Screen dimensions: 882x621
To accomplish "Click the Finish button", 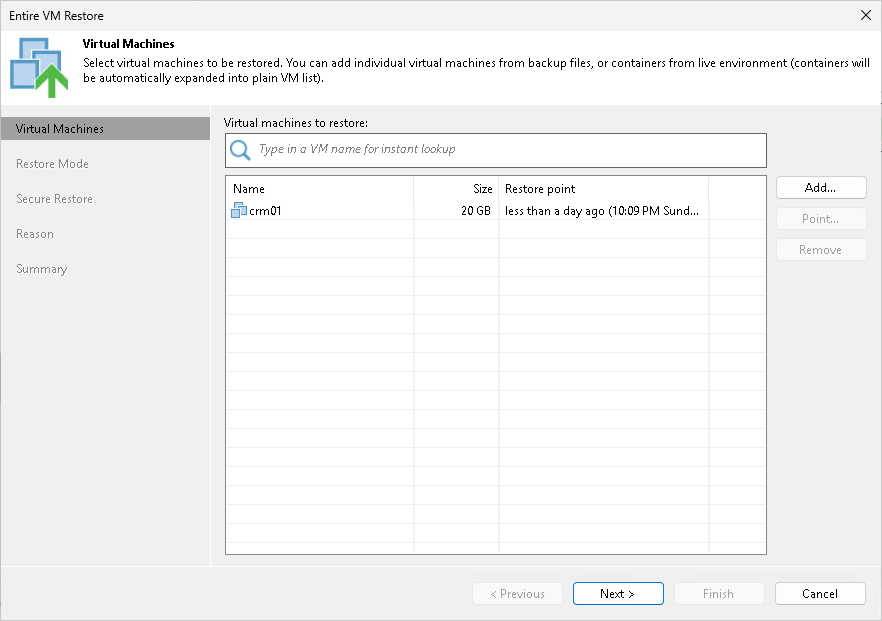I will [x=719, y=593].
